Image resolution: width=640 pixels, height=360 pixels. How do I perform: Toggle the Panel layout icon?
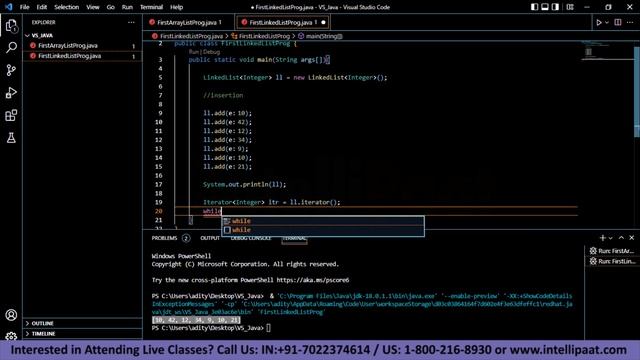(x=545, y=7)
